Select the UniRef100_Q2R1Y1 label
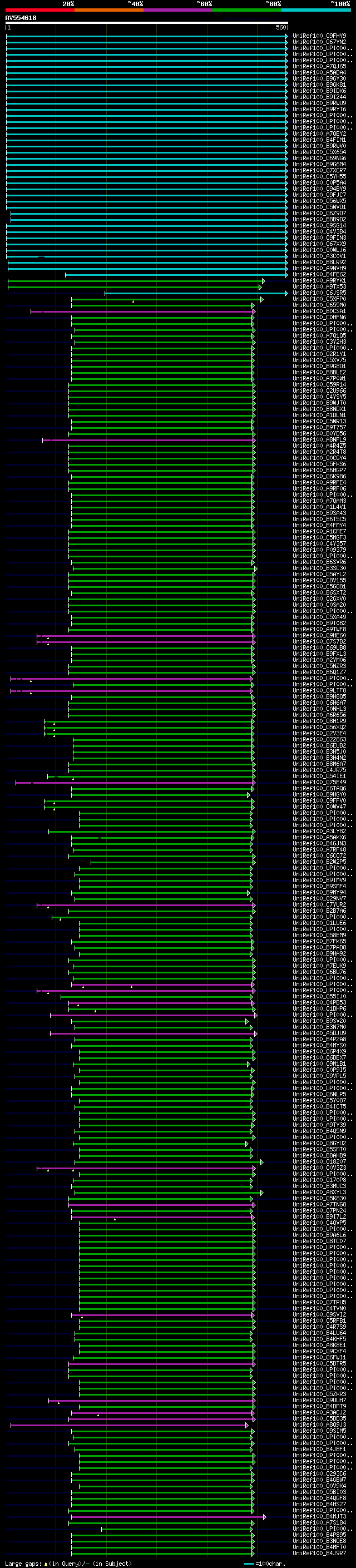356x1568 pixels. [x=319, y=354]
